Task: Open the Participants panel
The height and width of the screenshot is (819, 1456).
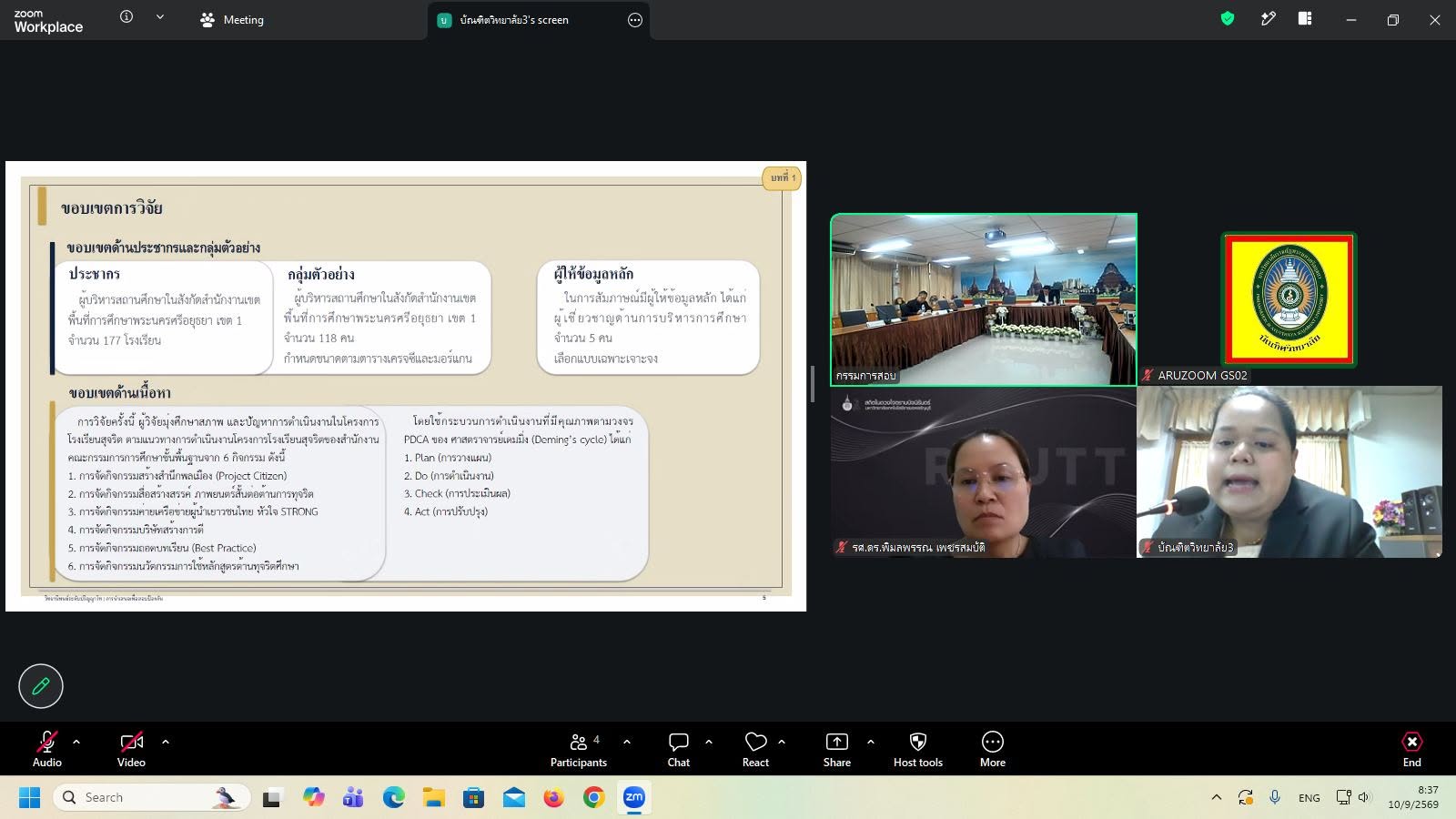Action: 579,749
